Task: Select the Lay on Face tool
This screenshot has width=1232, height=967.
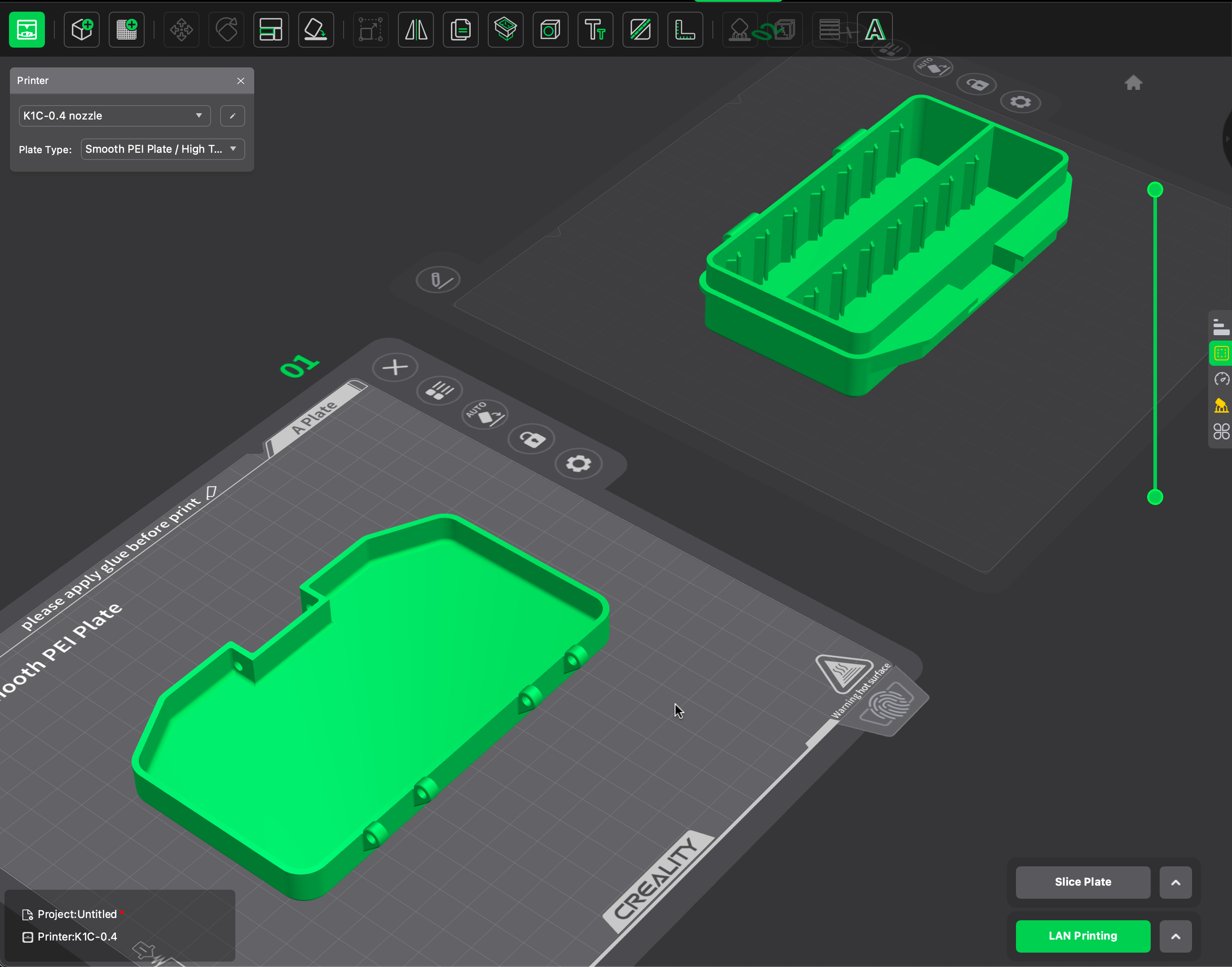Action: [316, 30]
